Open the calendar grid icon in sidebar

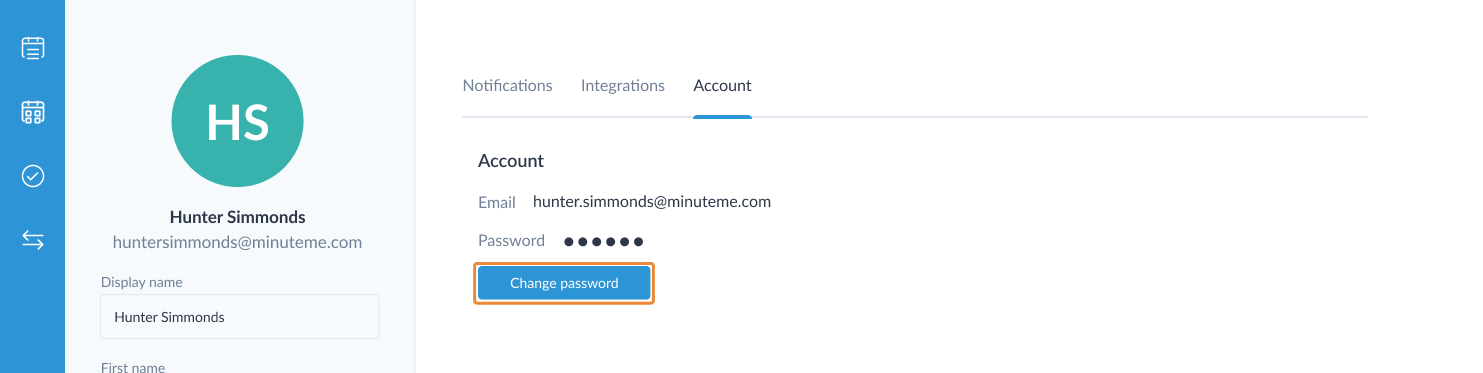pos(33,112)
